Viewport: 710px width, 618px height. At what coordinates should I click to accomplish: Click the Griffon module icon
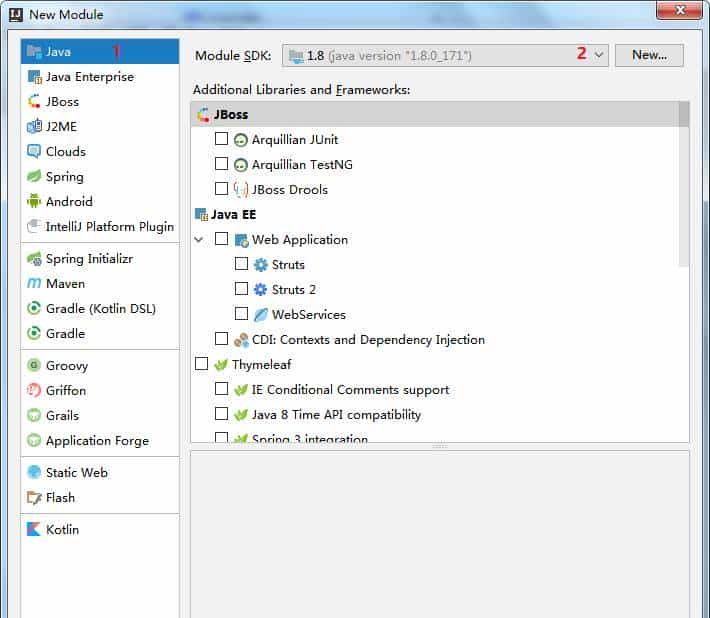pos(34,390)
